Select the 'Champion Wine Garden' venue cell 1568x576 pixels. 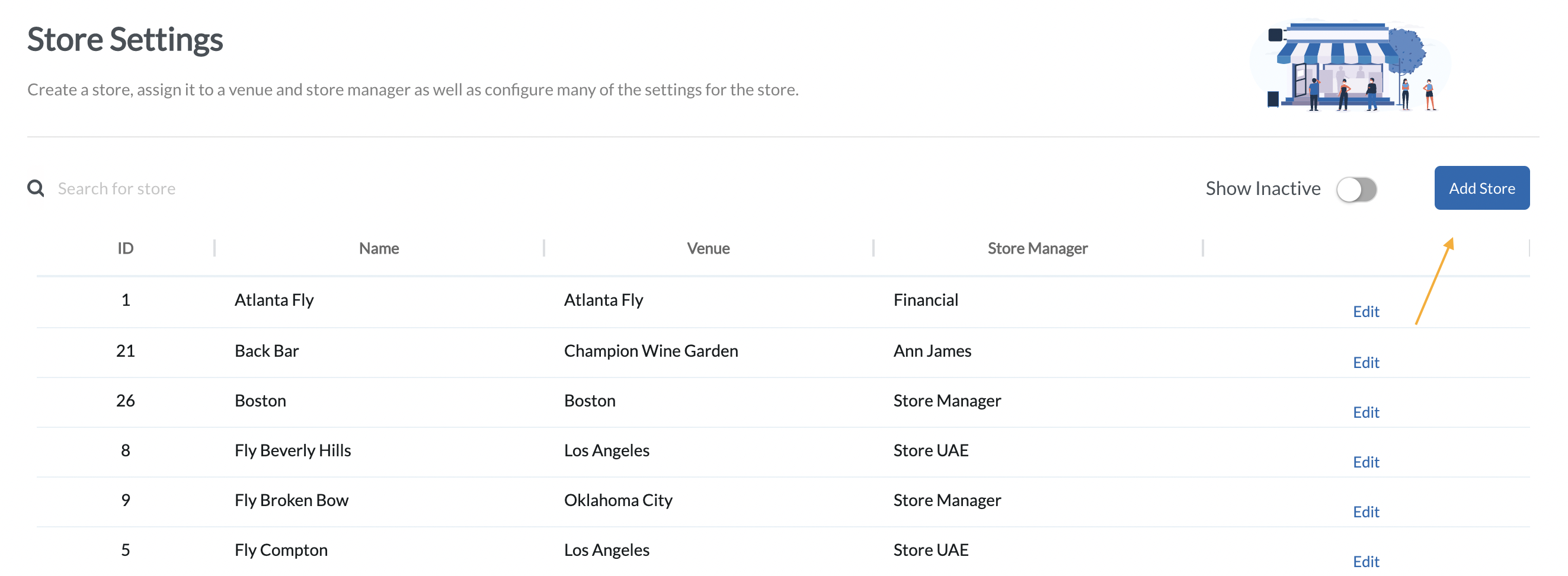click(x=651, y=351)
